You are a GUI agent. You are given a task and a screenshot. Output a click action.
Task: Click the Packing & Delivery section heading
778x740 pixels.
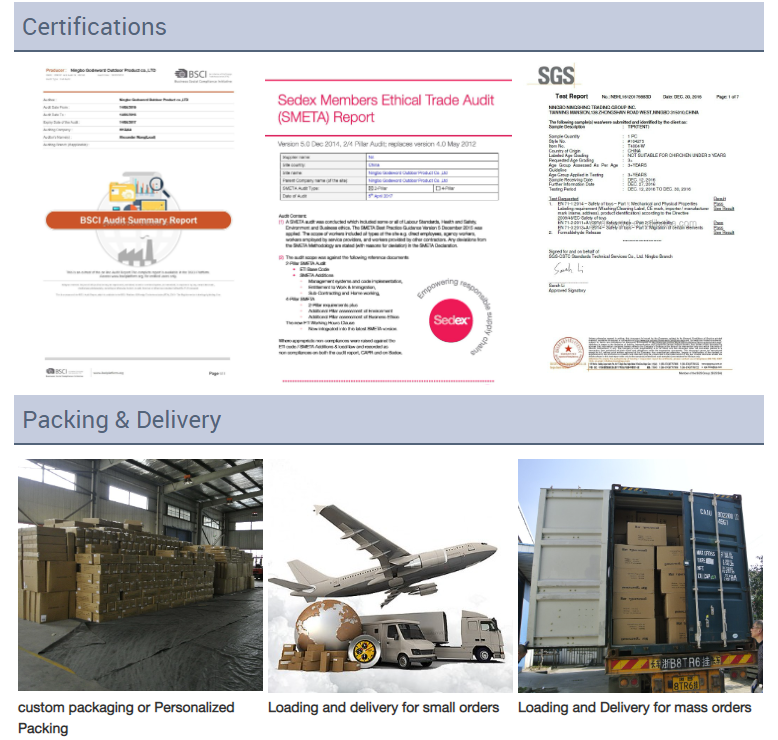click(x=122, y=420)
